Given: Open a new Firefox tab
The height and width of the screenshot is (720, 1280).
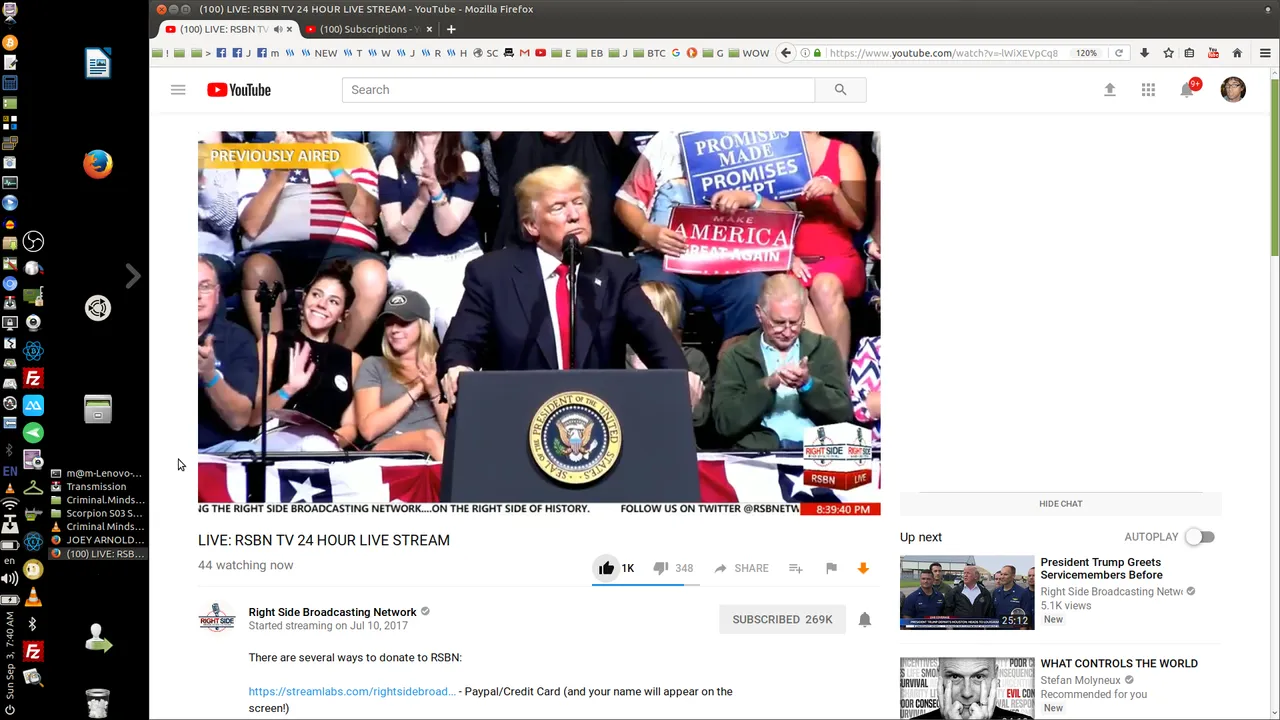Looking at the screenshot, I should point(451,29).
